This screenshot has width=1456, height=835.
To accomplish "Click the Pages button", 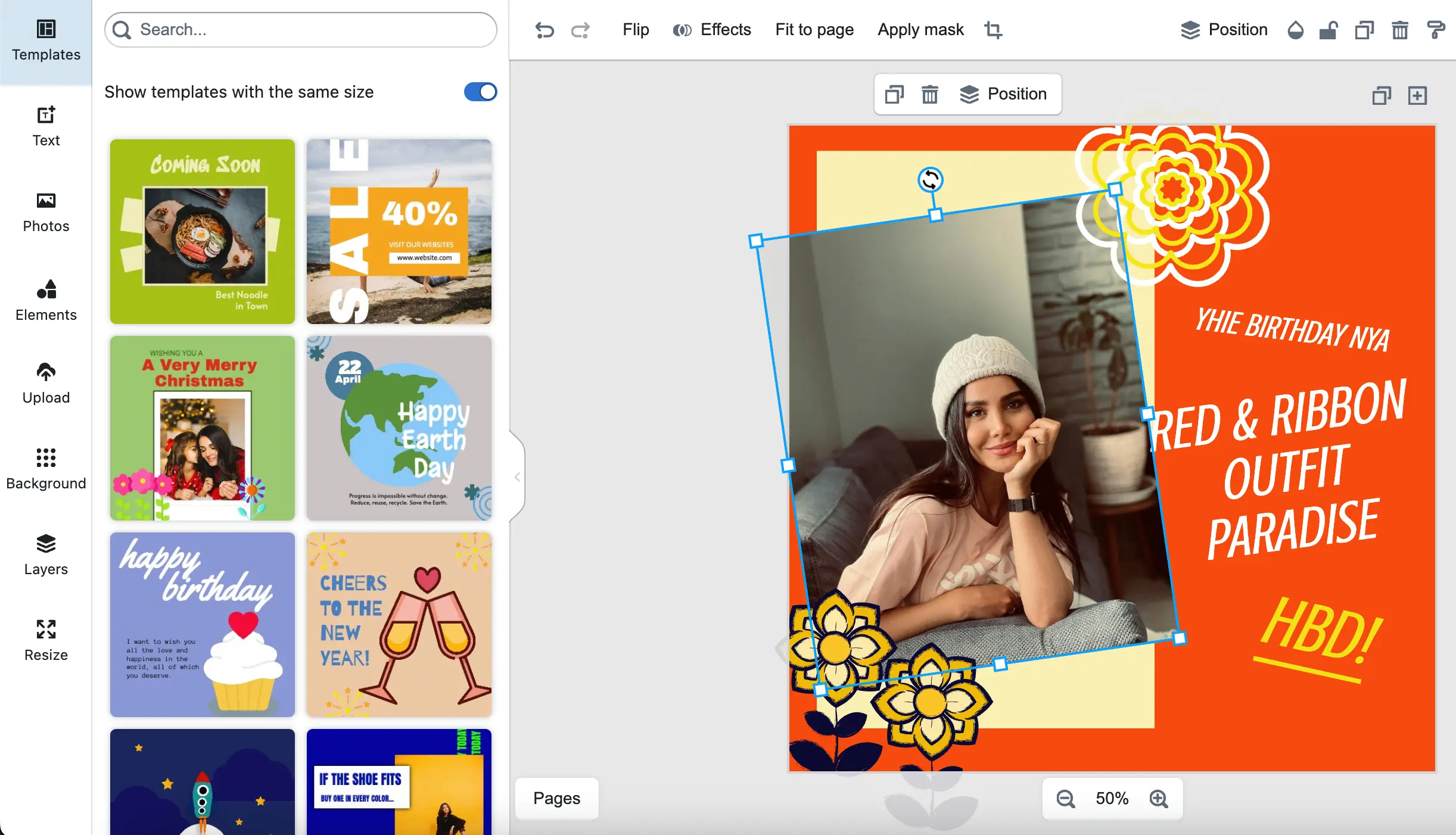I will [x=556, y=798].
